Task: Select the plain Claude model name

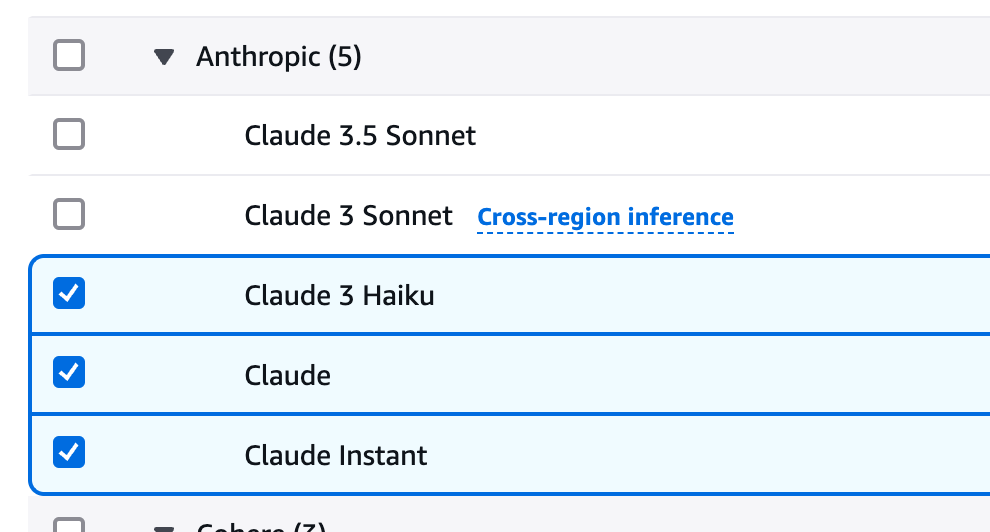Action: [x=287, y=375]
